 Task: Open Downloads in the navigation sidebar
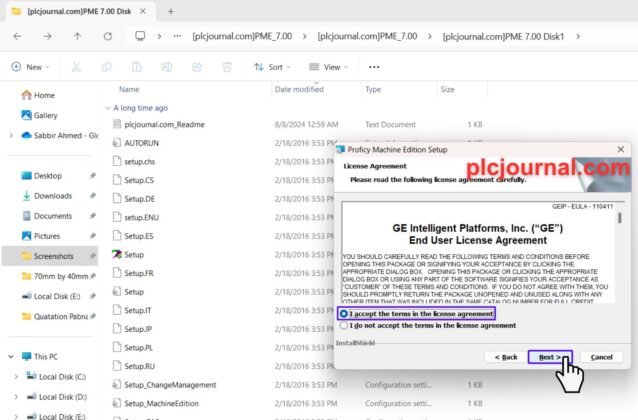point(52,196)
